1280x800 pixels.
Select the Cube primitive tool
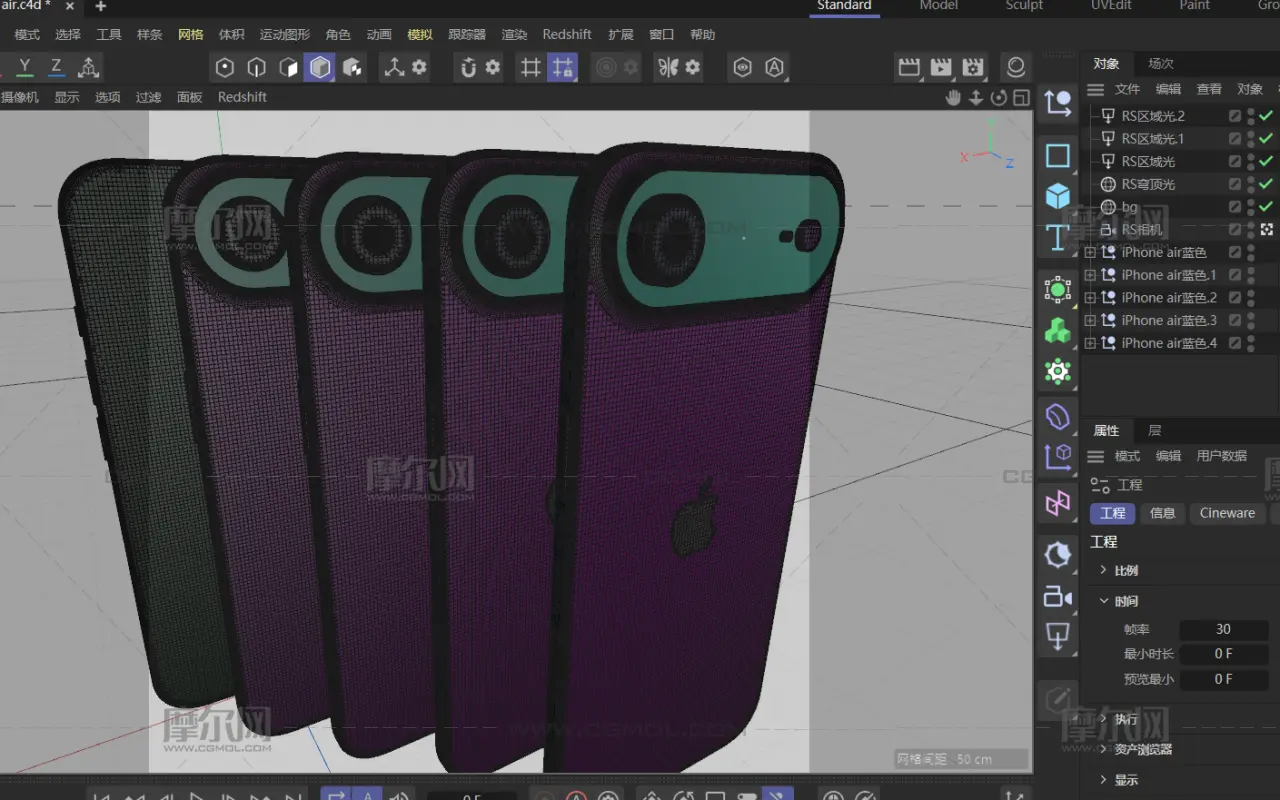pos(1057,196)
